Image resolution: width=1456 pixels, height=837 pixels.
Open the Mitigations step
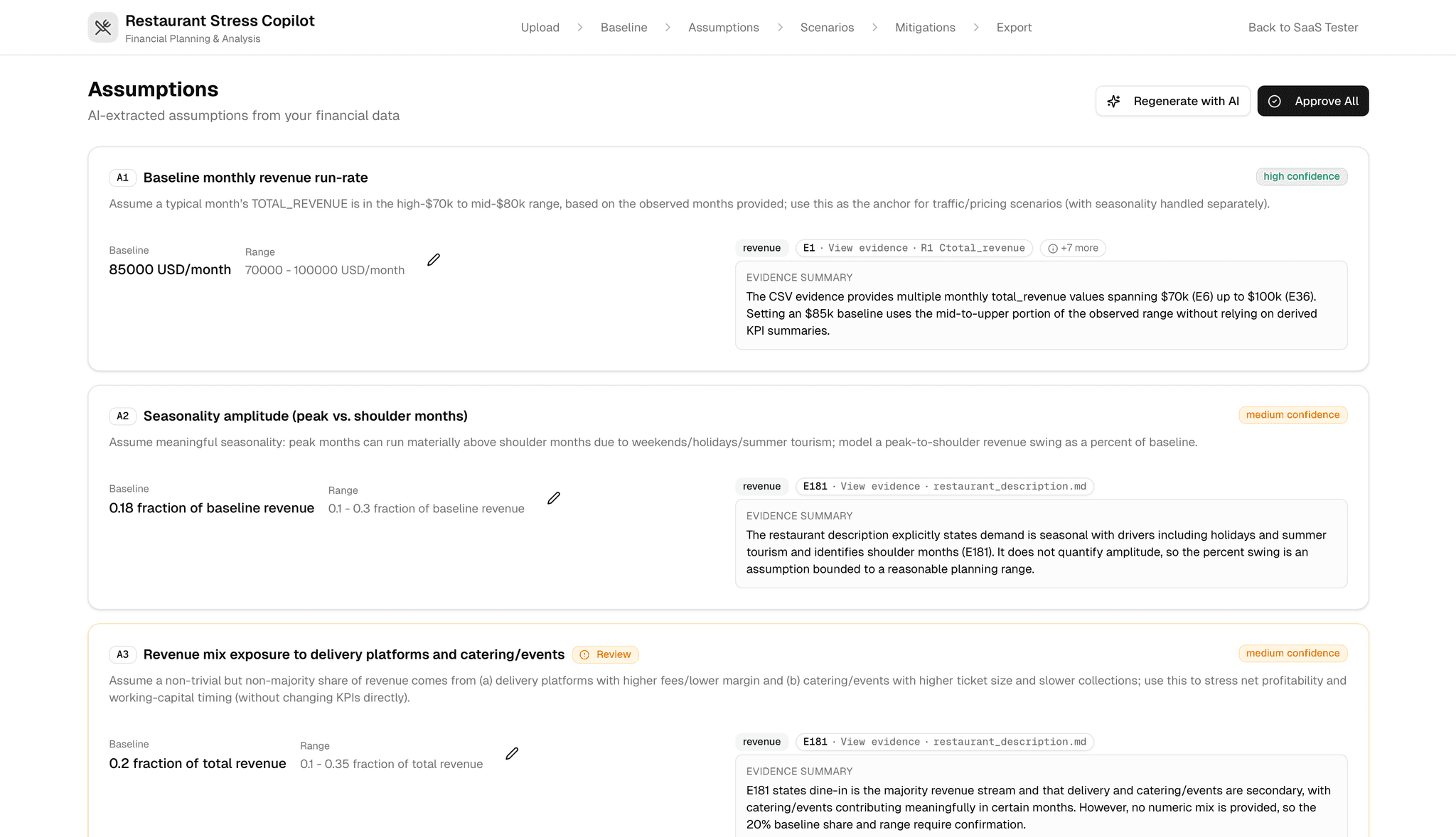[x=925, y=28]
